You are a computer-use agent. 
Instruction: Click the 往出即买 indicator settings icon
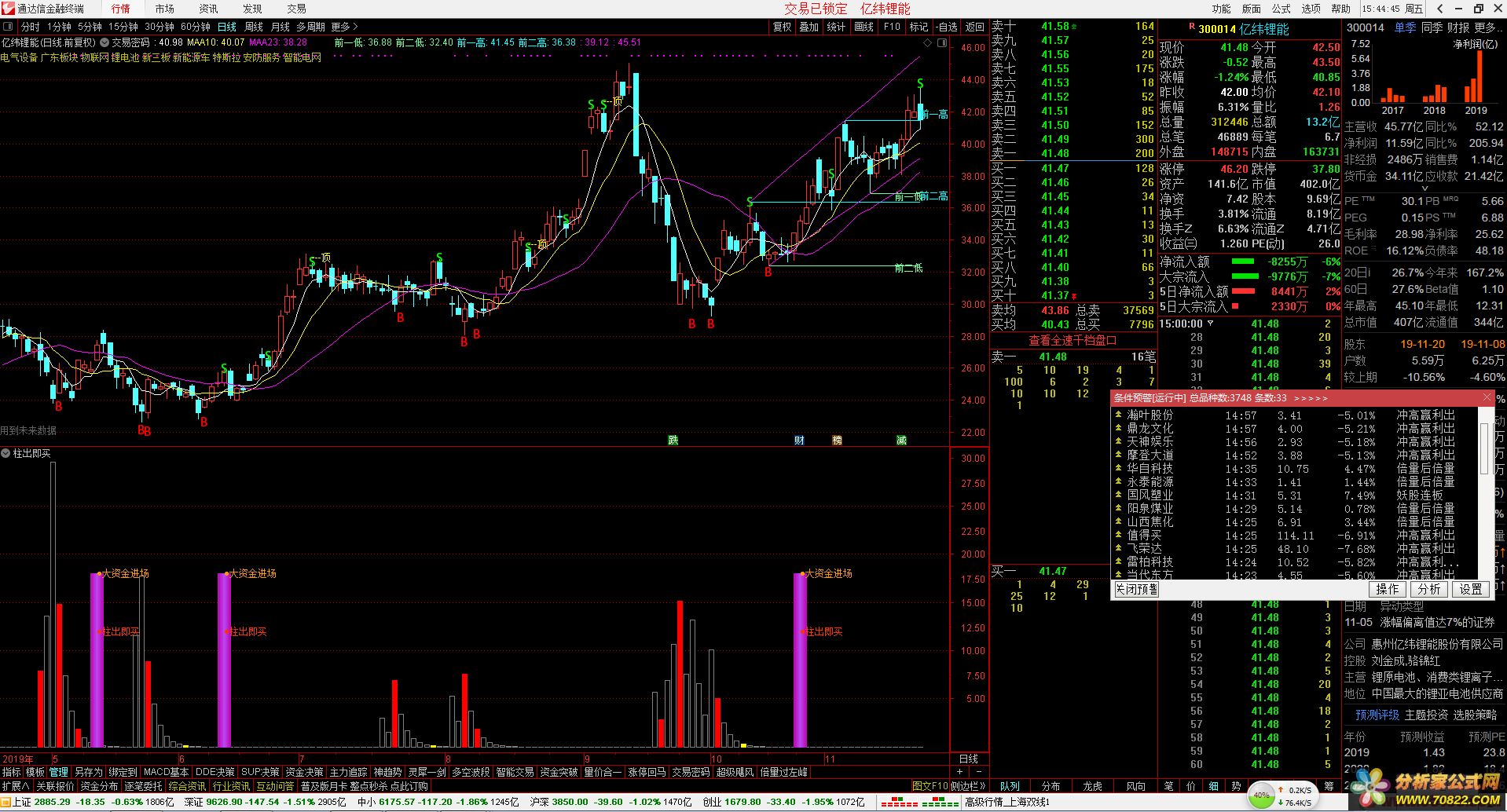pos(5,453)
